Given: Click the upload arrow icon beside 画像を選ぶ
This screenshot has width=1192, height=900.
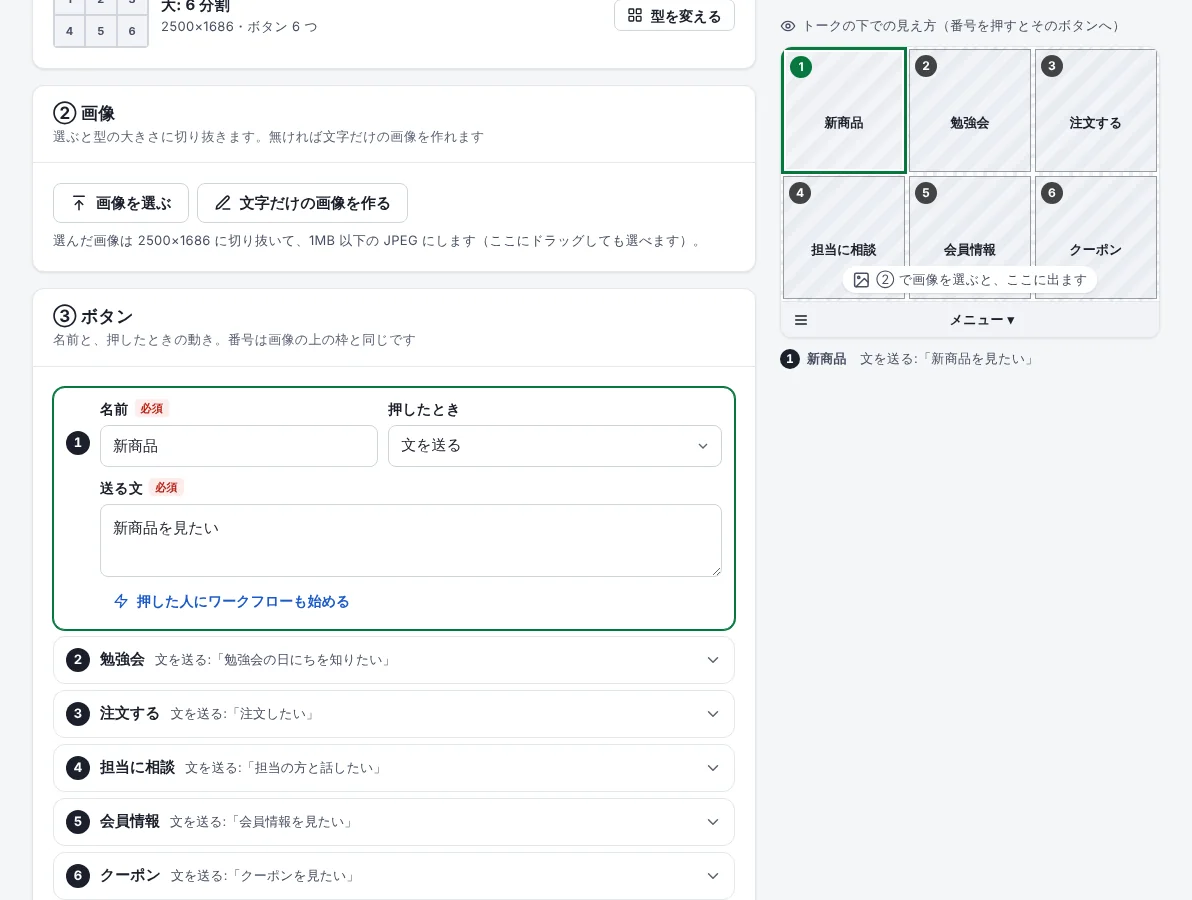Looking at the screenshot, I should 79,203.
